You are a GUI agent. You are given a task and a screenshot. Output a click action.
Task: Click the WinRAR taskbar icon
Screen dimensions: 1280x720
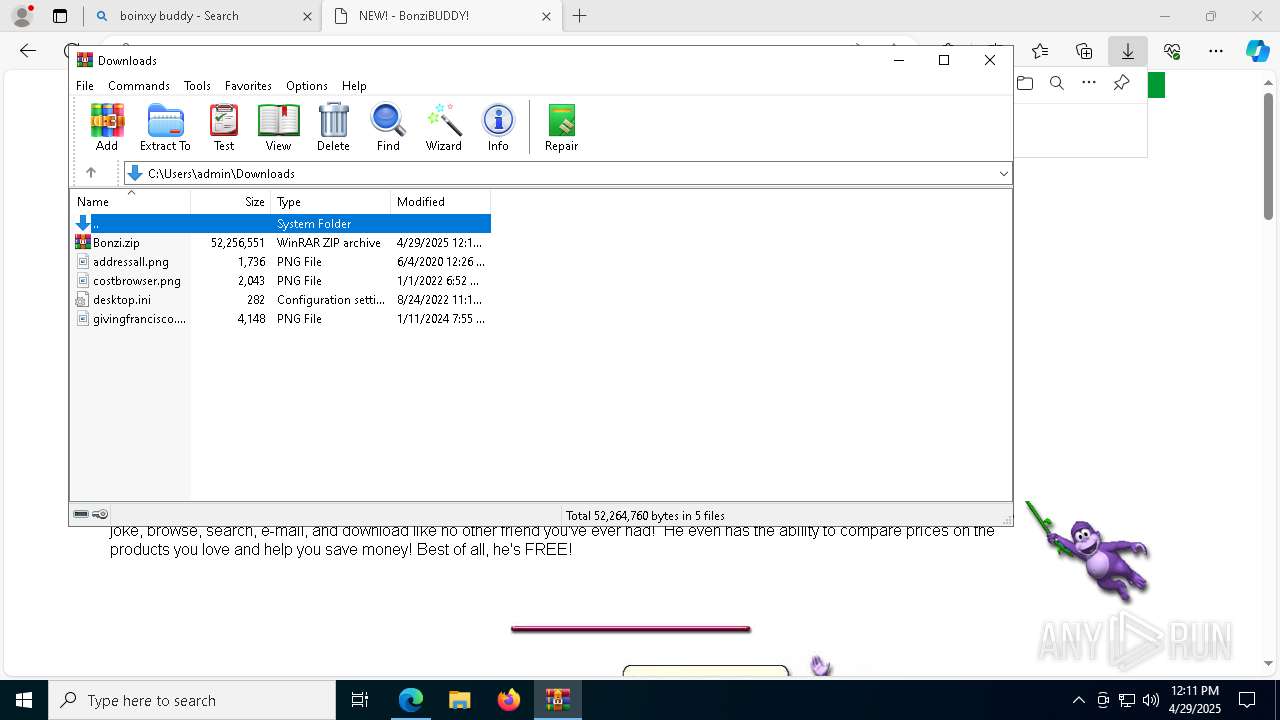click(x=557, y=700)
